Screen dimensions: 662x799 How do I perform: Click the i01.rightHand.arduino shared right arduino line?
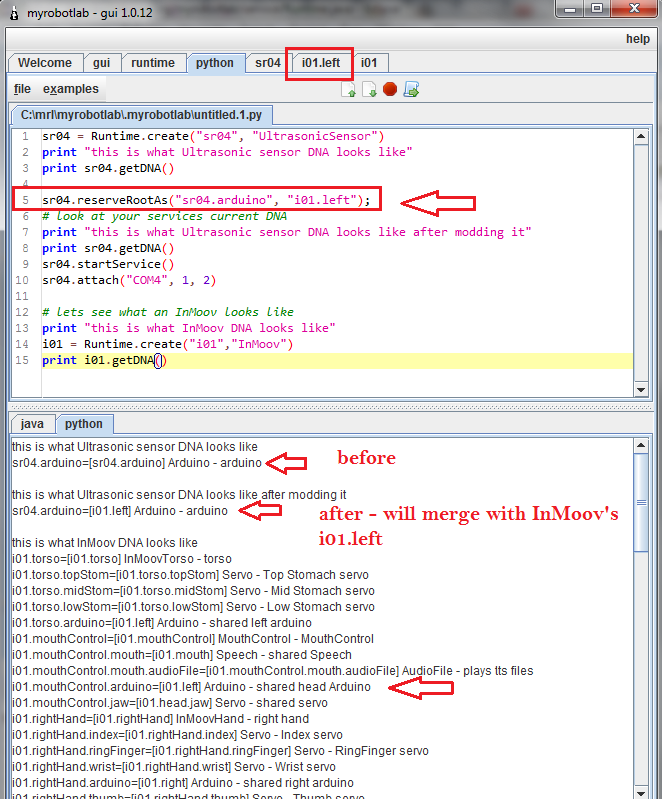[x=183, y=783]
